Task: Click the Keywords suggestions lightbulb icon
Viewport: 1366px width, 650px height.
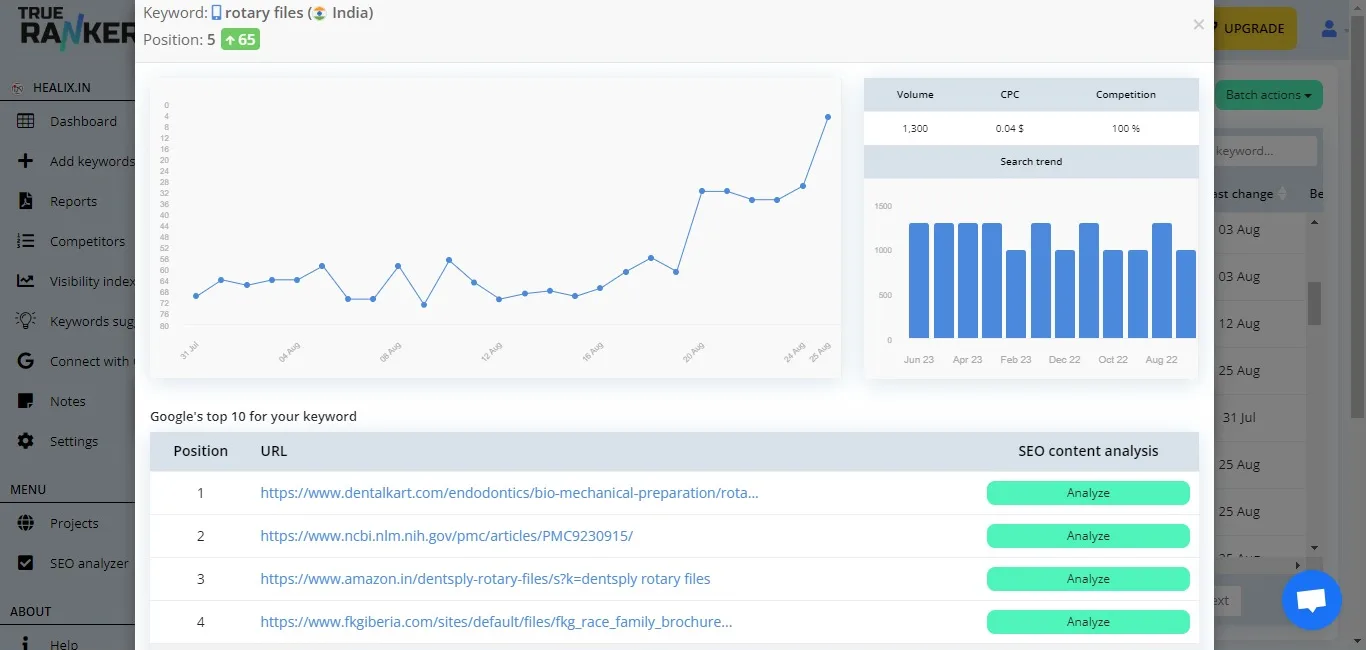Action: pos(26,321)
